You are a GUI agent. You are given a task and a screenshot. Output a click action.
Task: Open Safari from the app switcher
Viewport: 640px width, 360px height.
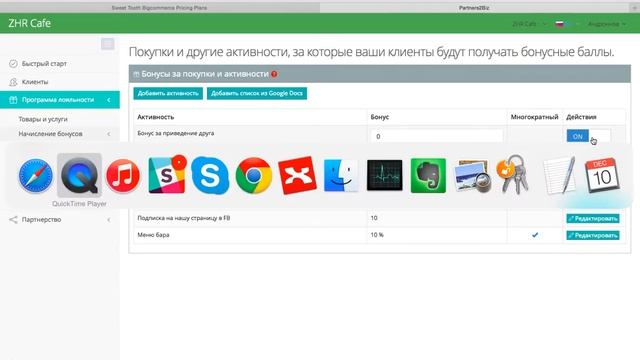pyautogui.click(x=36, y=176)
